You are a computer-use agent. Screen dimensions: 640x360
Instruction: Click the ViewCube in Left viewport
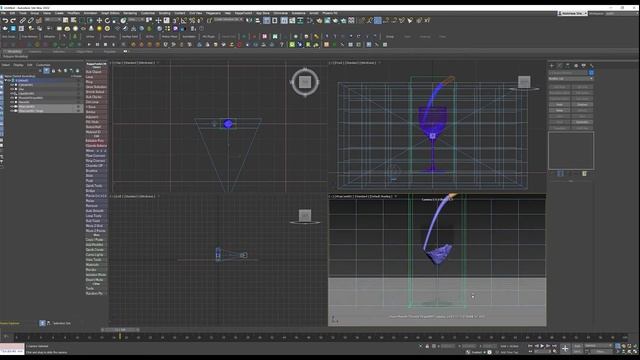tap(305, 215)
